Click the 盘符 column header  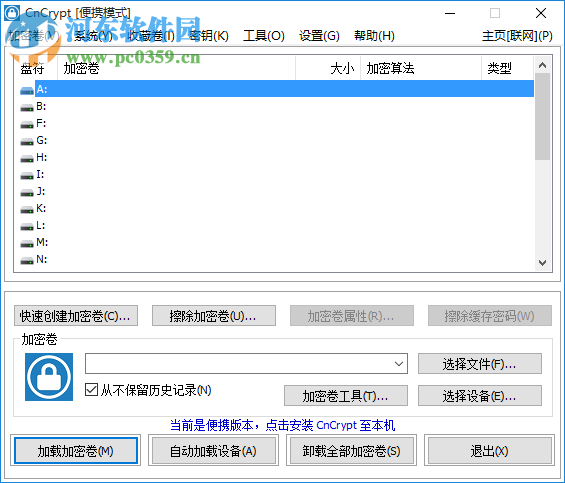click(x=35, y=68)
